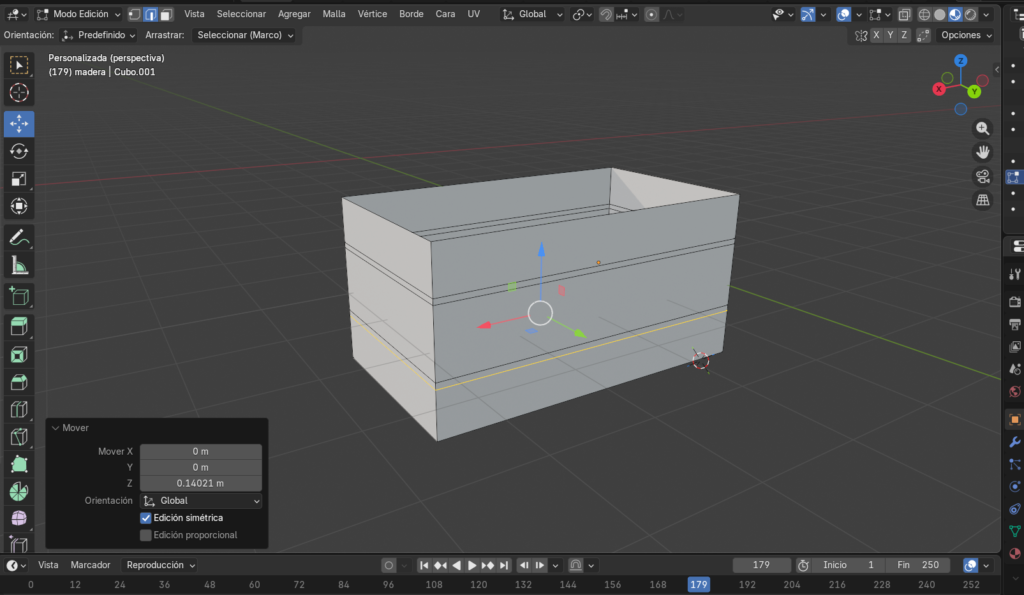The height and width of the screenshot is (595, 1024).
Task: Enable Edición proporcional
Action: pos(145,534)
